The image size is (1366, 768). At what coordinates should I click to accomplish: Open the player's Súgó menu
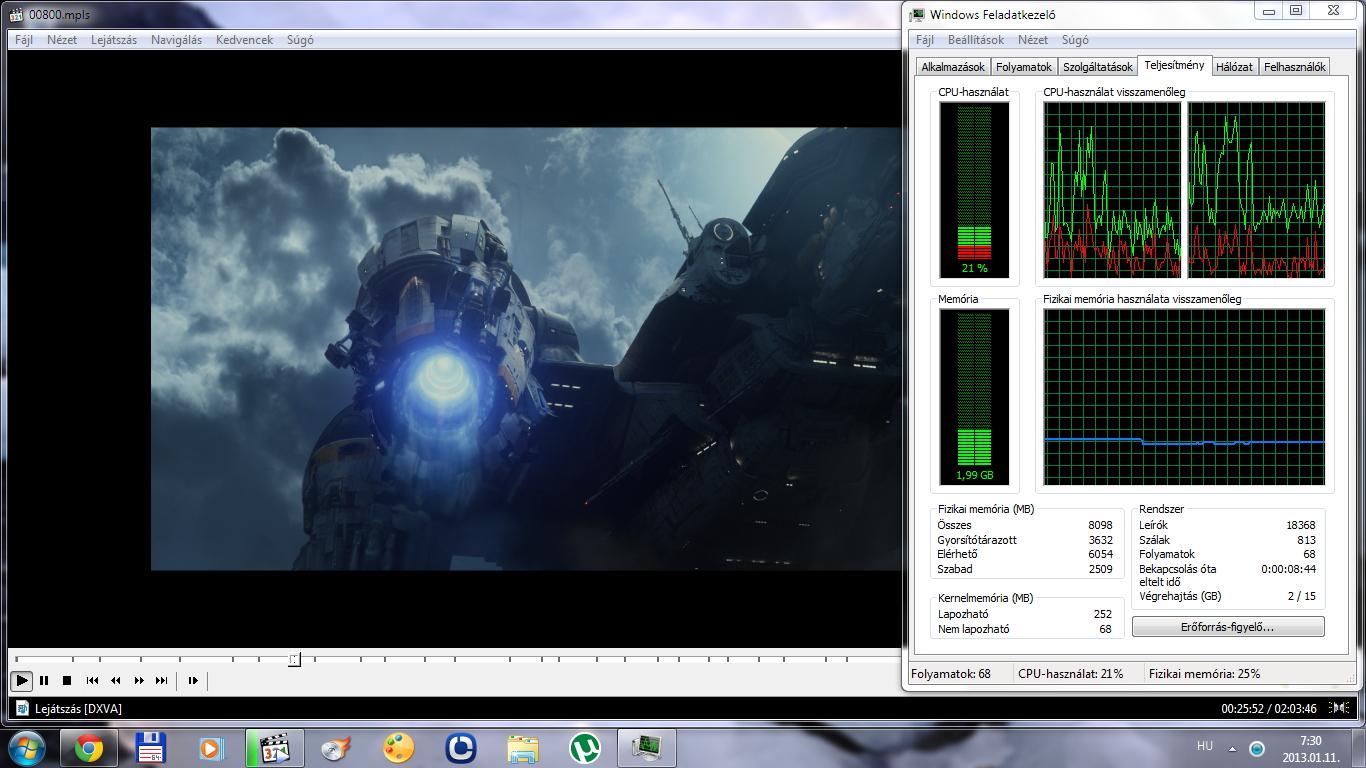tap(300, 40)
